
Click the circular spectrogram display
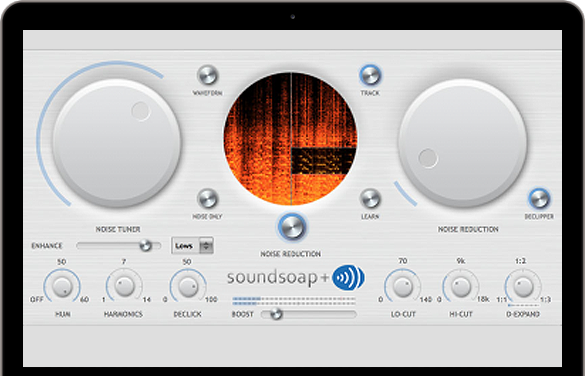coord(291,139)
